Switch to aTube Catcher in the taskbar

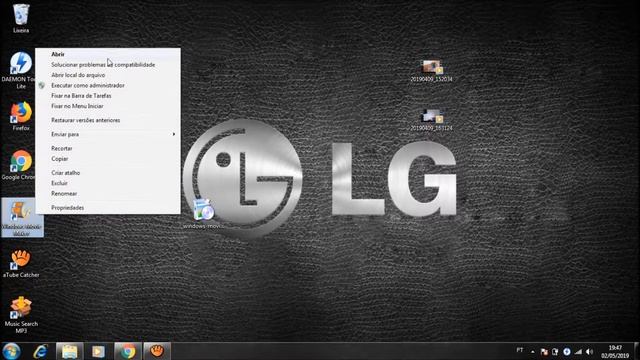coord(157,351)
